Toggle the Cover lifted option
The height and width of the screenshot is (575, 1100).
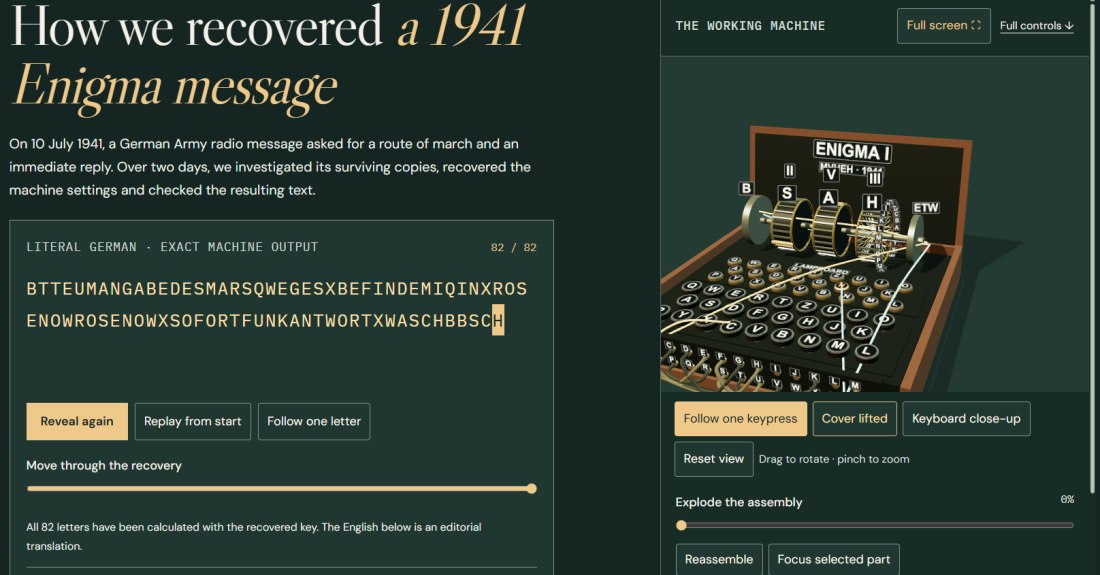(x=854, y=419)
